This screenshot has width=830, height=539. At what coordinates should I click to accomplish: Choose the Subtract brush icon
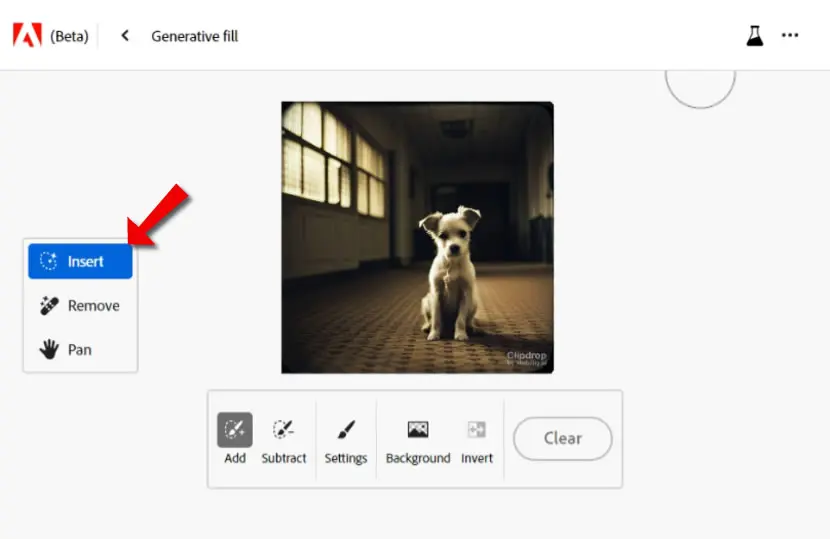pos(283,429)
